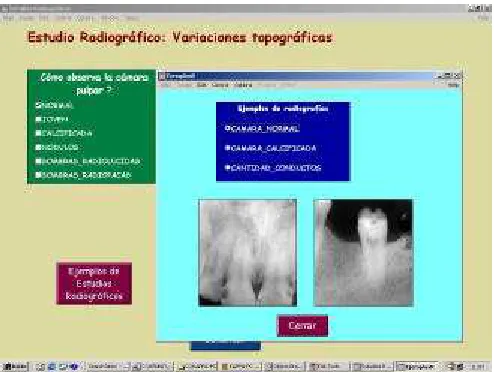This screenshot has width=494, height=372.
Task: Open the right radiograph with dark crown area
Action: [x=363, y=253]
